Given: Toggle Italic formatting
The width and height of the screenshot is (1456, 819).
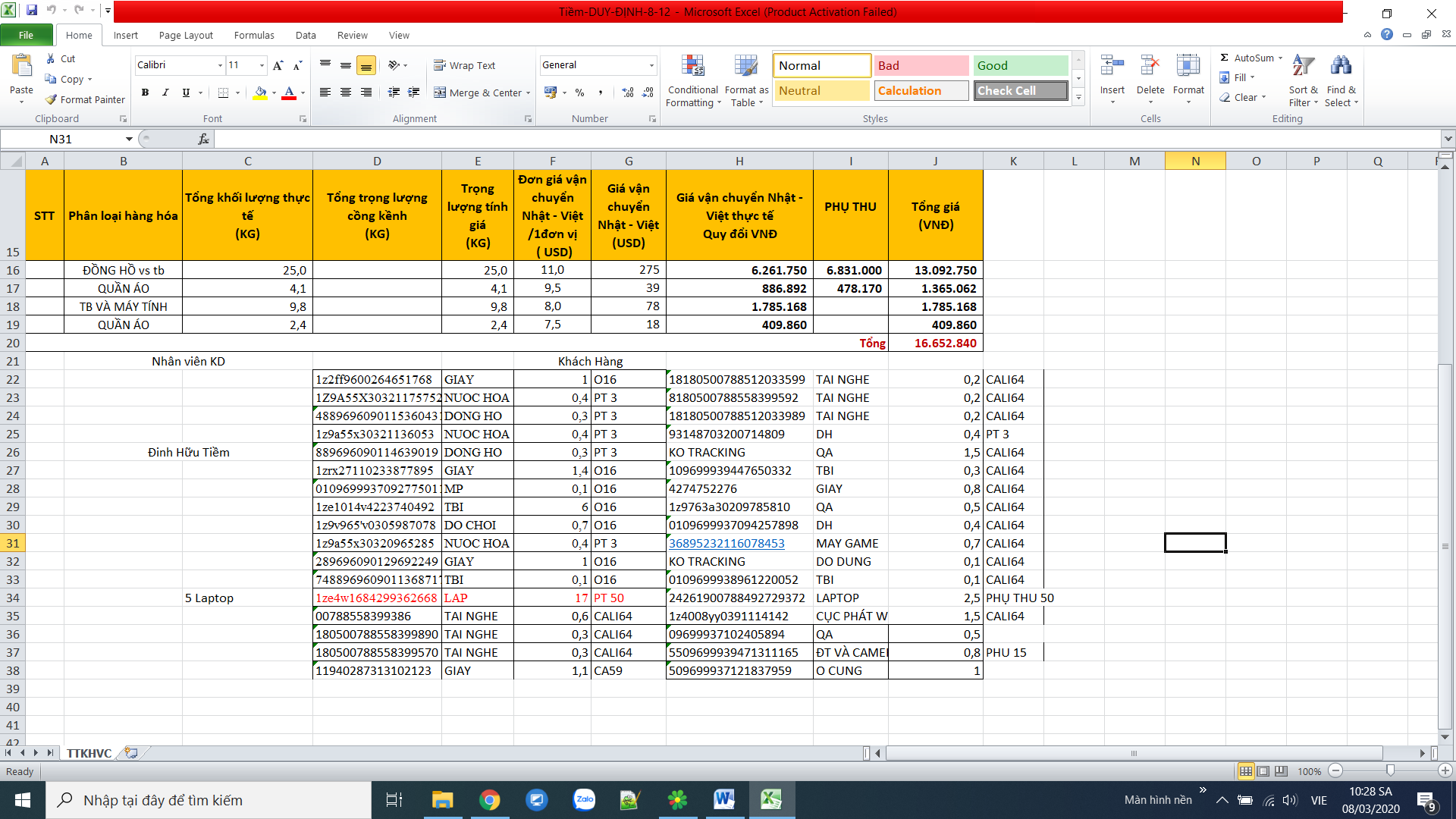Looking at the screenshot, I should pyautogui.click(x=165, y=93).
